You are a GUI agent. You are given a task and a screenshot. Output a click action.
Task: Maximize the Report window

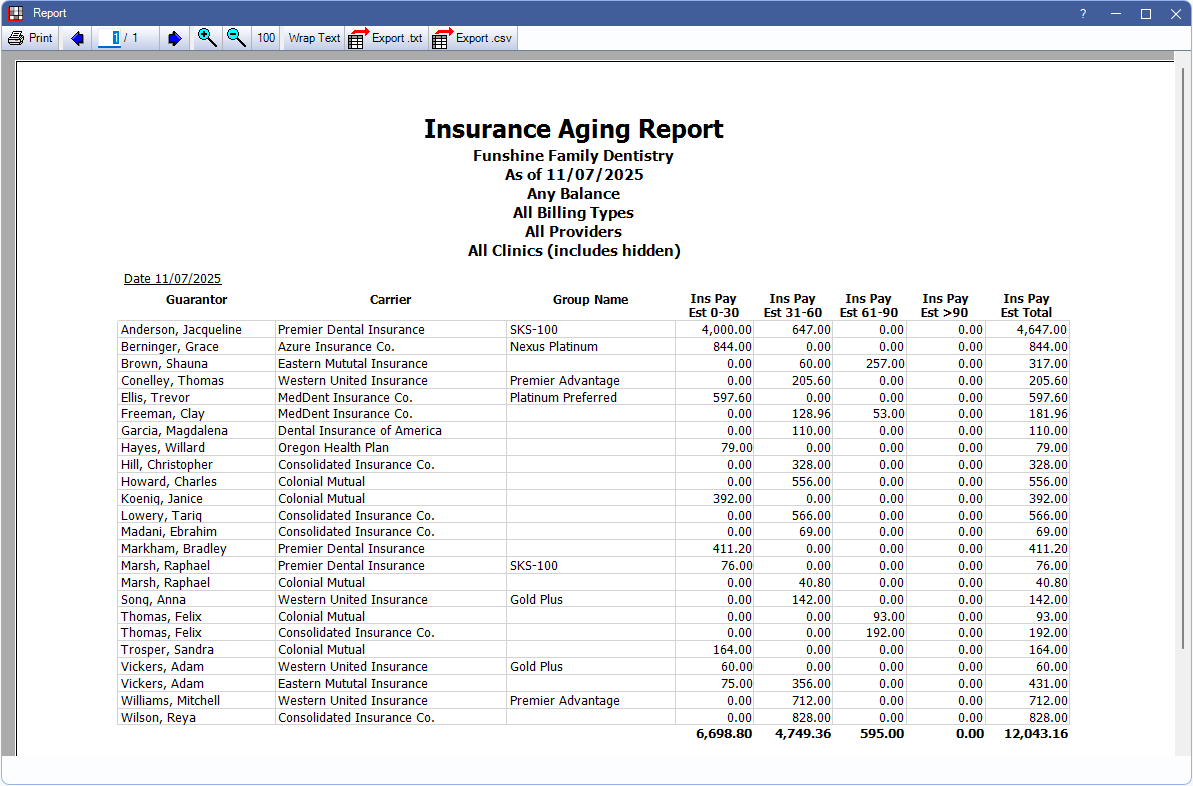click(x=1146, y=14)
